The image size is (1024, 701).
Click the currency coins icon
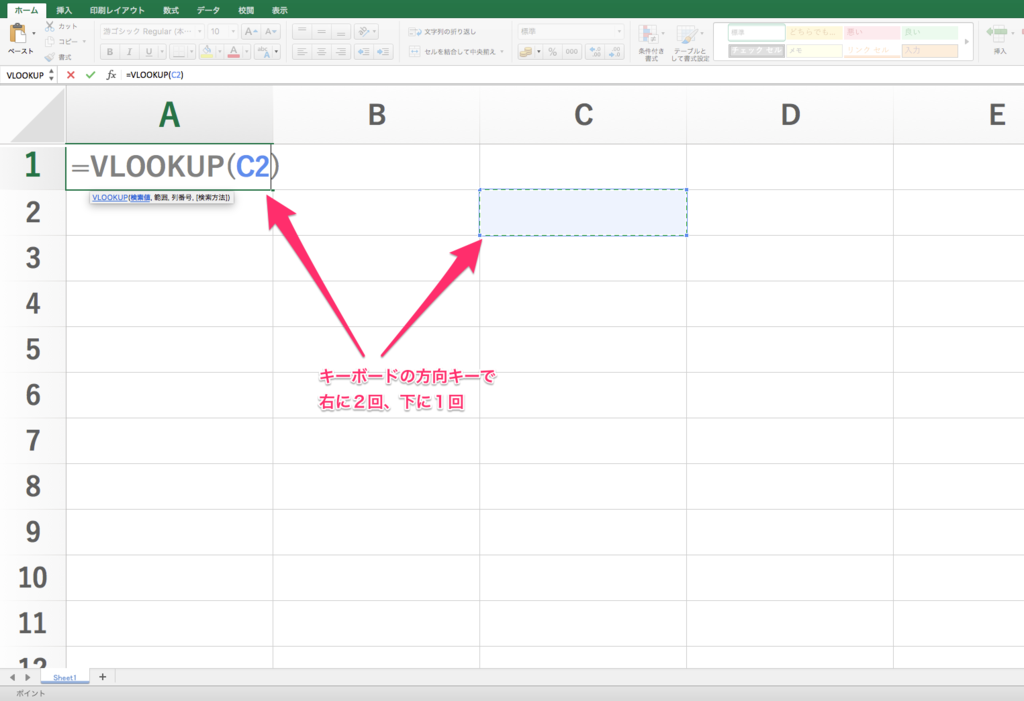526,52
